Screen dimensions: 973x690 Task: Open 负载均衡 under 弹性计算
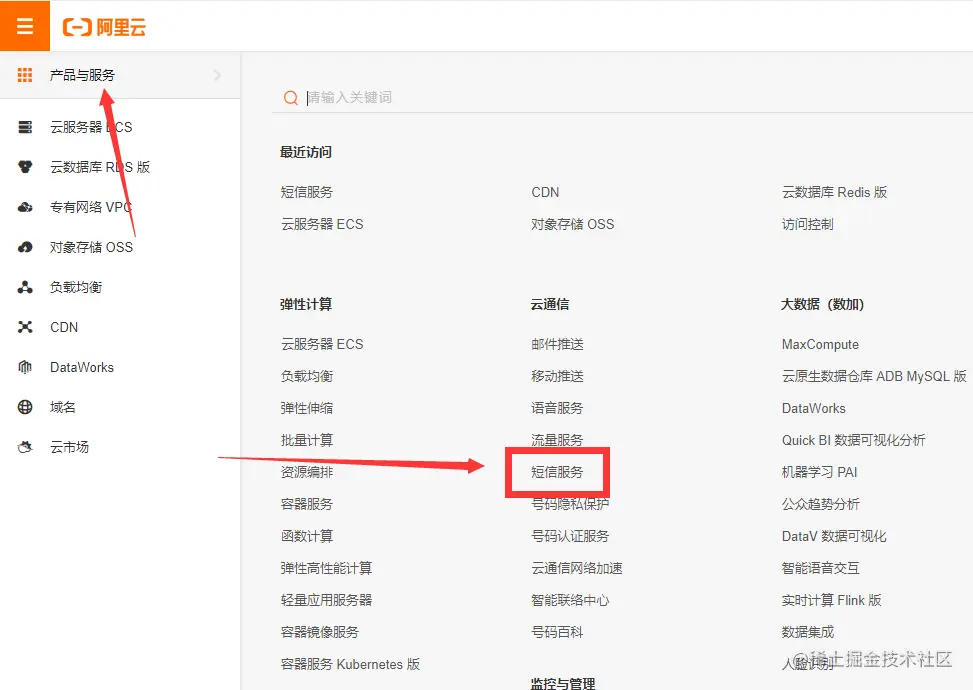click(x=307, y=376)
